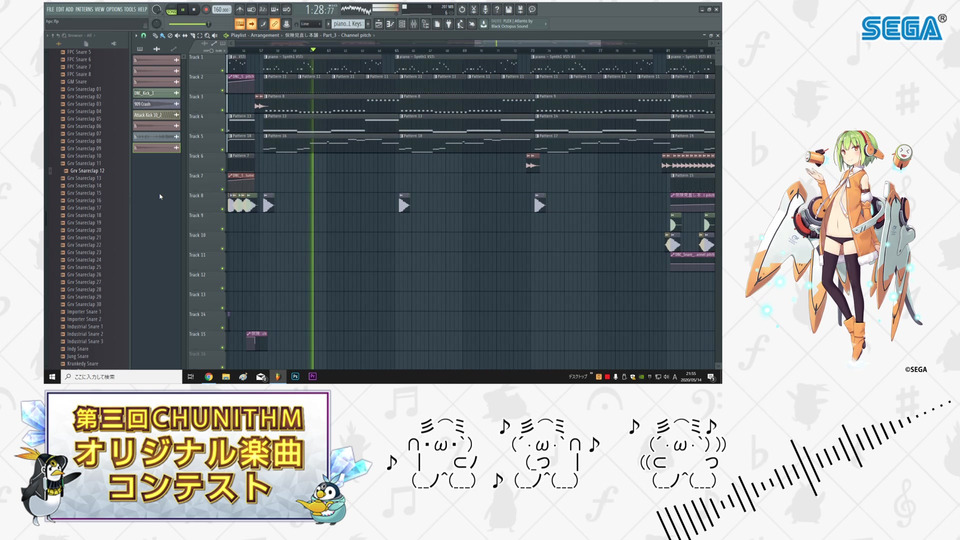Toggle the typing keyboard to piano icon
The width and height of the screenshot is (960, 540).
240,24
